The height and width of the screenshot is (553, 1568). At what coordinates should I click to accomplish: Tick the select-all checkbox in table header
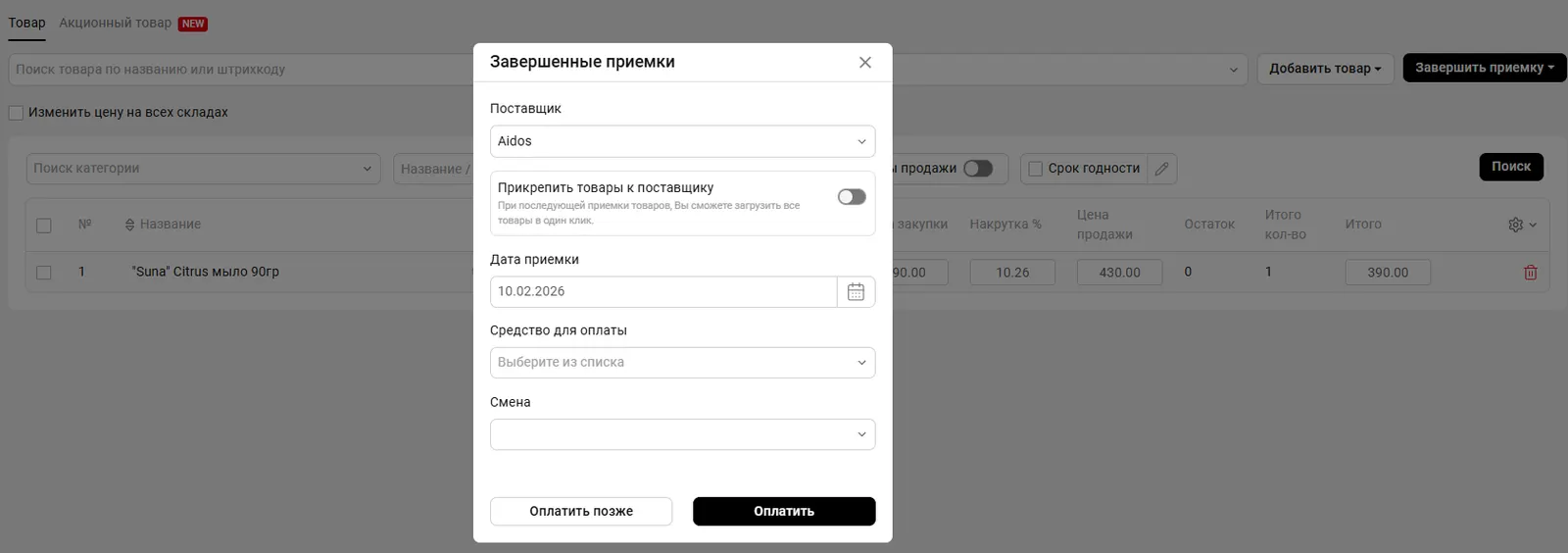tap(44, 226)
